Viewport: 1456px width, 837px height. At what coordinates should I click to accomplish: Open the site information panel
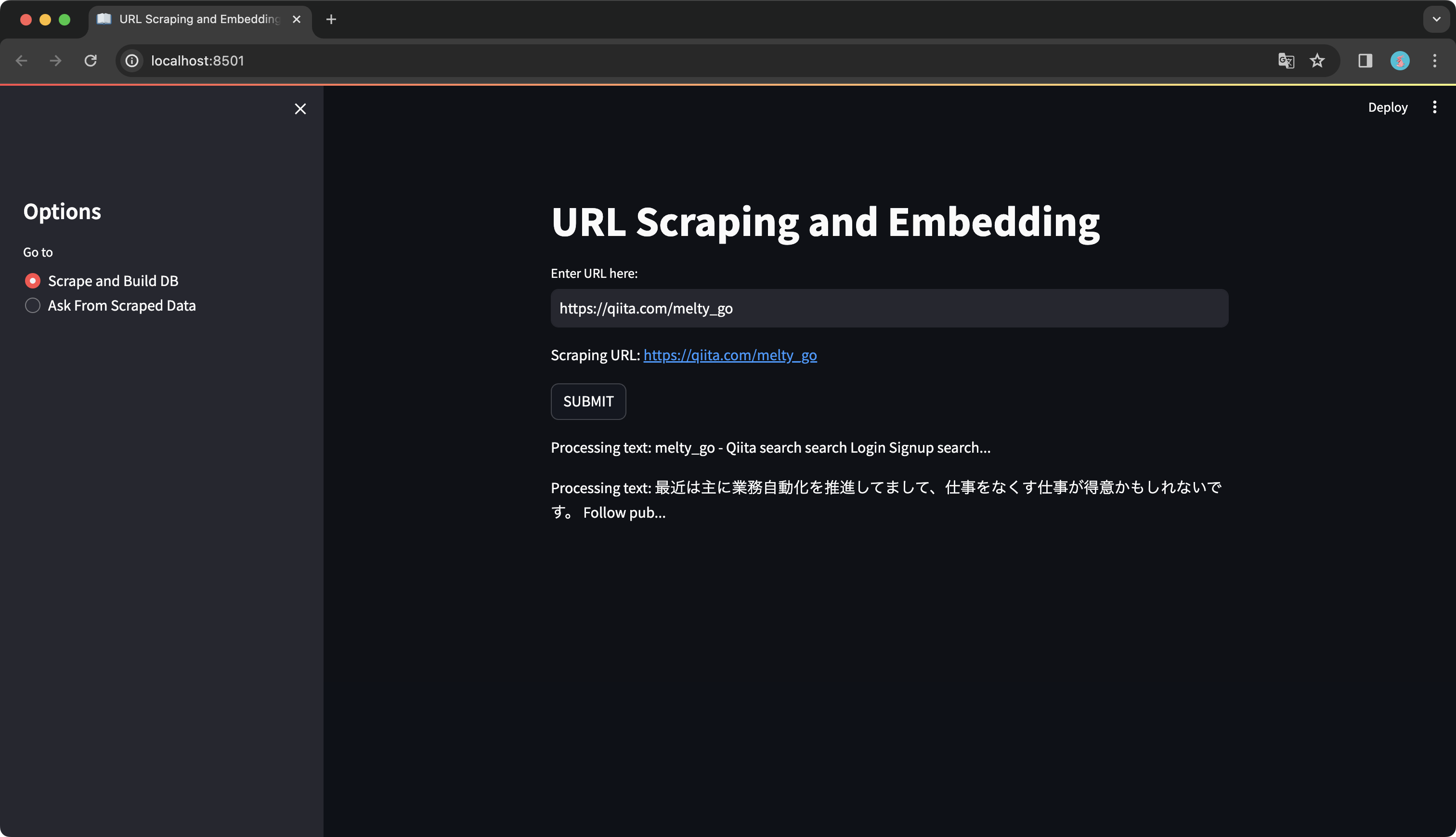pyautogui.click(x=131, y=60)
